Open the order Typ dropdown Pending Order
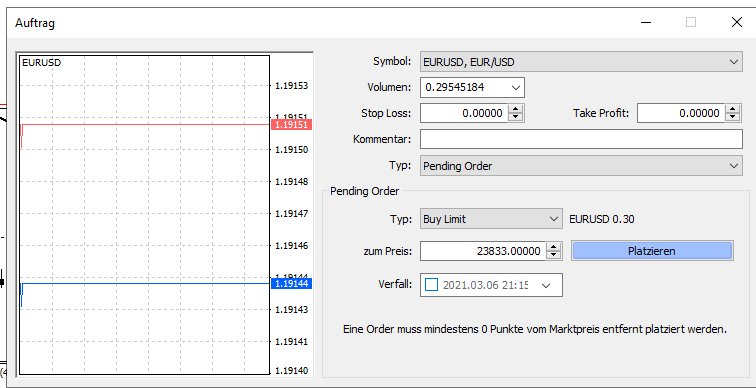The image size is (756, 388). coord(581,166)
